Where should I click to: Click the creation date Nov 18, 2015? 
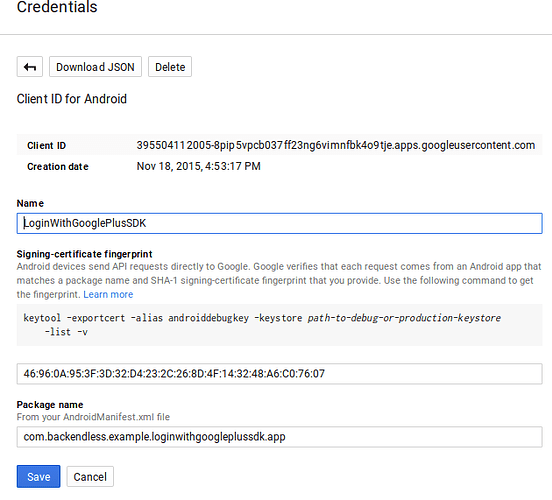[199, 166]
